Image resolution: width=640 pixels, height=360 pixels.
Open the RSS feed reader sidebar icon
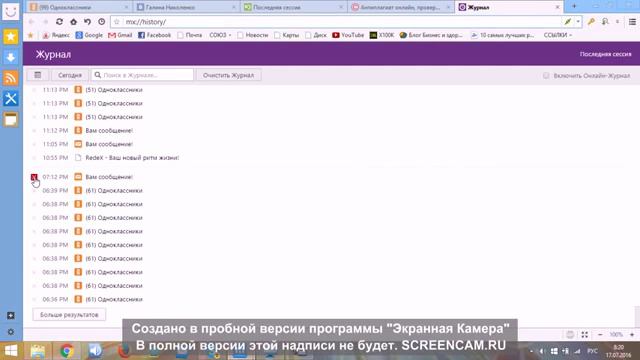point(11,78)
